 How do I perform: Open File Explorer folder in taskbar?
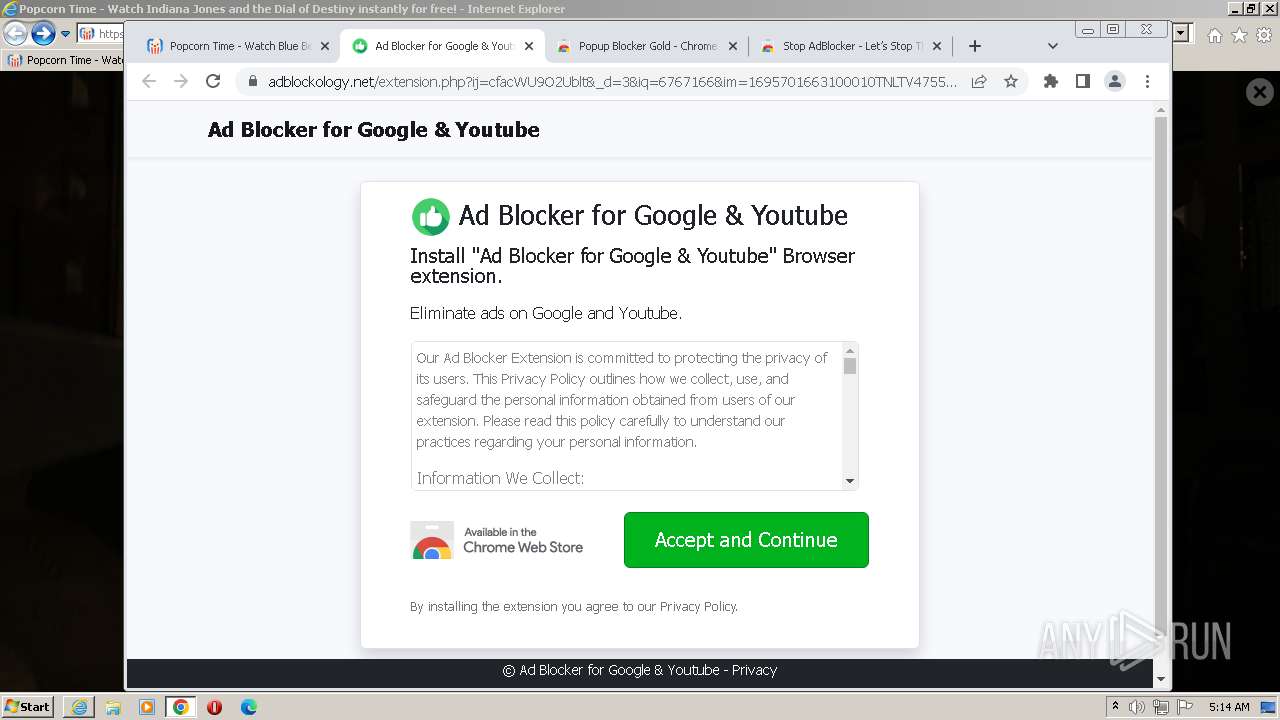(113, 707)
